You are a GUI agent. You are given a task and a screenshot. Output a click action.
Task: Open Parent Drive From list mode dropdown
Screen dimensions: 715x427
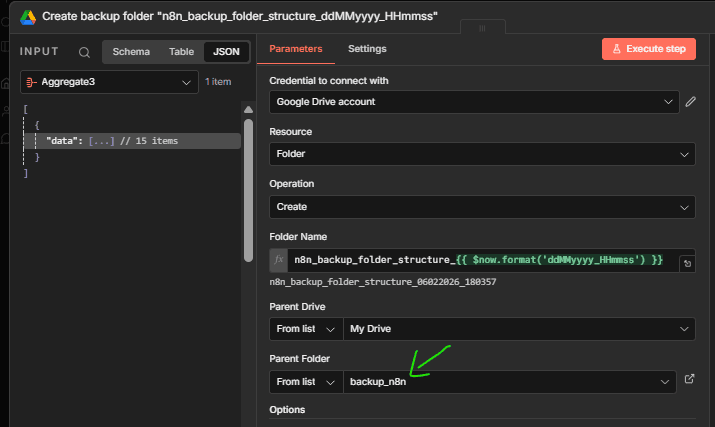[x=305, y=329]
